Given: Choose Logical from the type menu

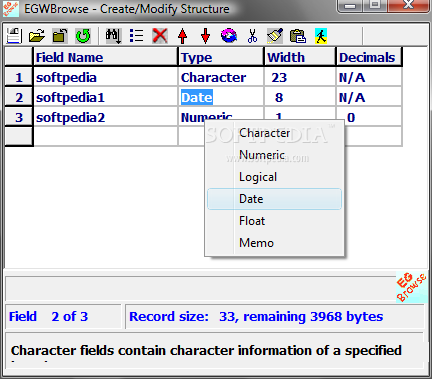Looking at the screenshot, I should pos(274,177).
